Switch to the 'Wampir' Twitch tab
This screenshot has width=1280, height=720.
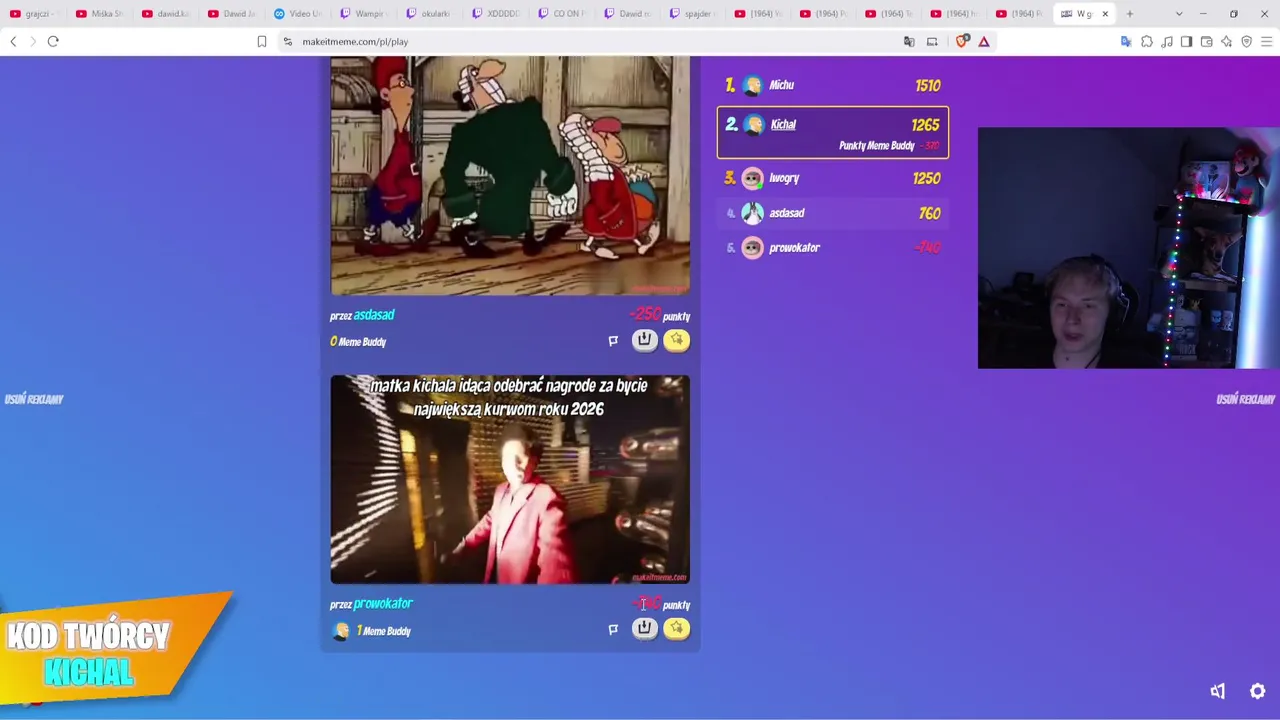tap(363, 14)
